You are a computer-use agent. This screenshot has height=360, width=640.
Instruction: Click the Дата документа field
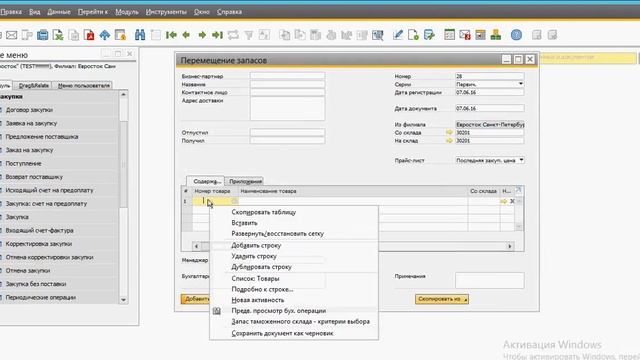489,109
